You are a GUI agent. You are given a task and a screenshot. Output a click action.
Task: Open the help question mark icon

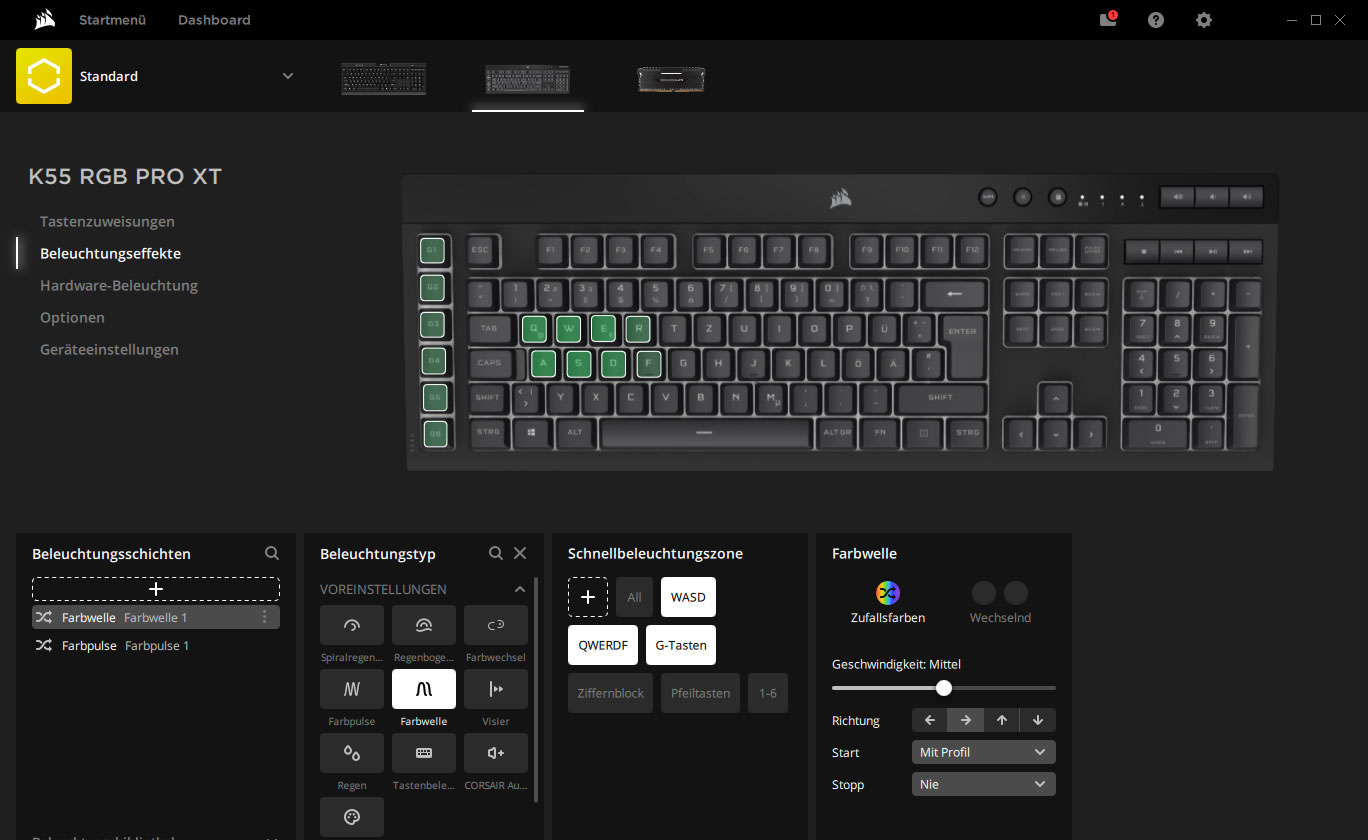(x=1156, y=20)
